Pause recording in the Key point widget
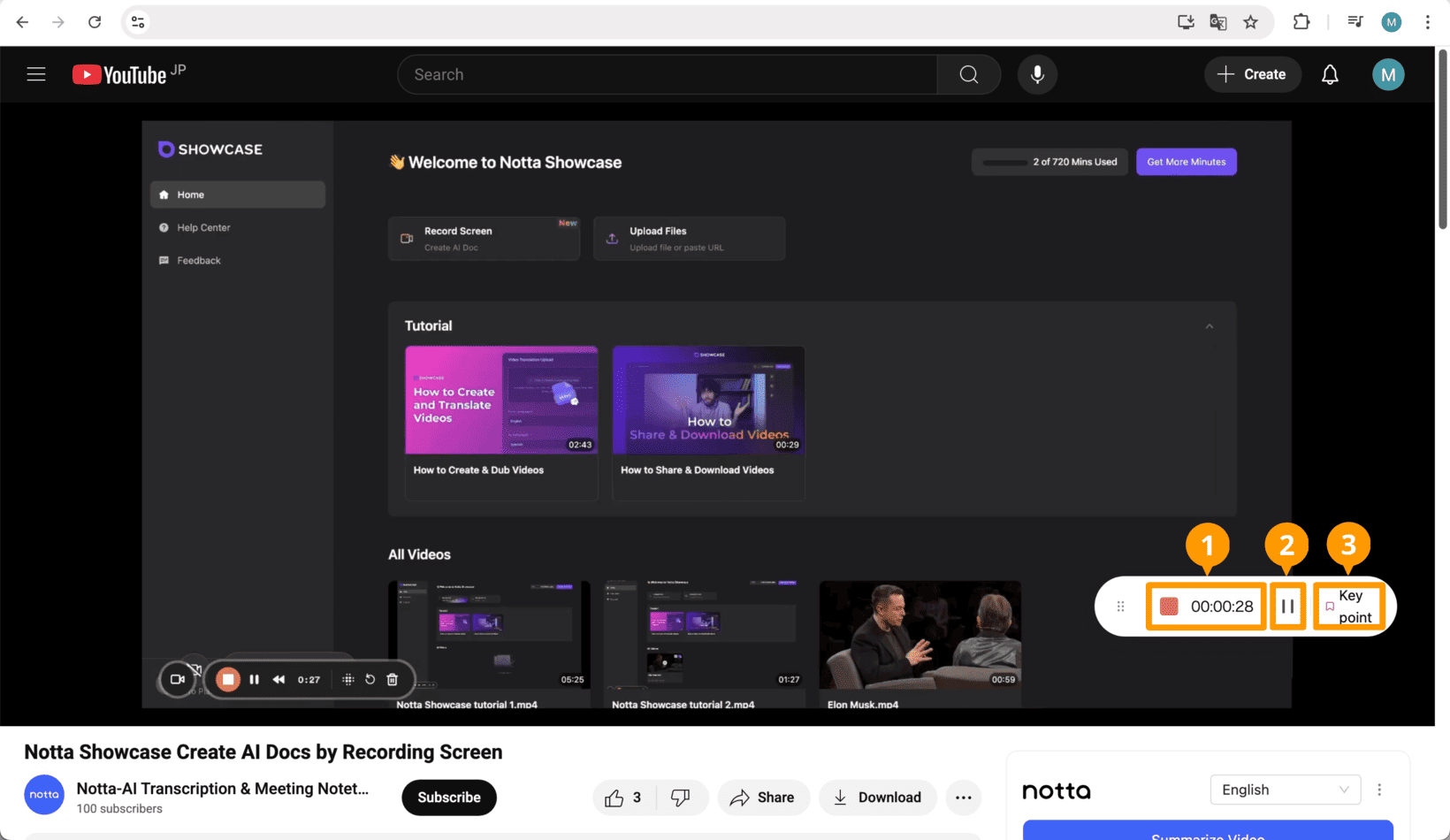This screenshot has height=840, width=1450. tap(1287, 607)
